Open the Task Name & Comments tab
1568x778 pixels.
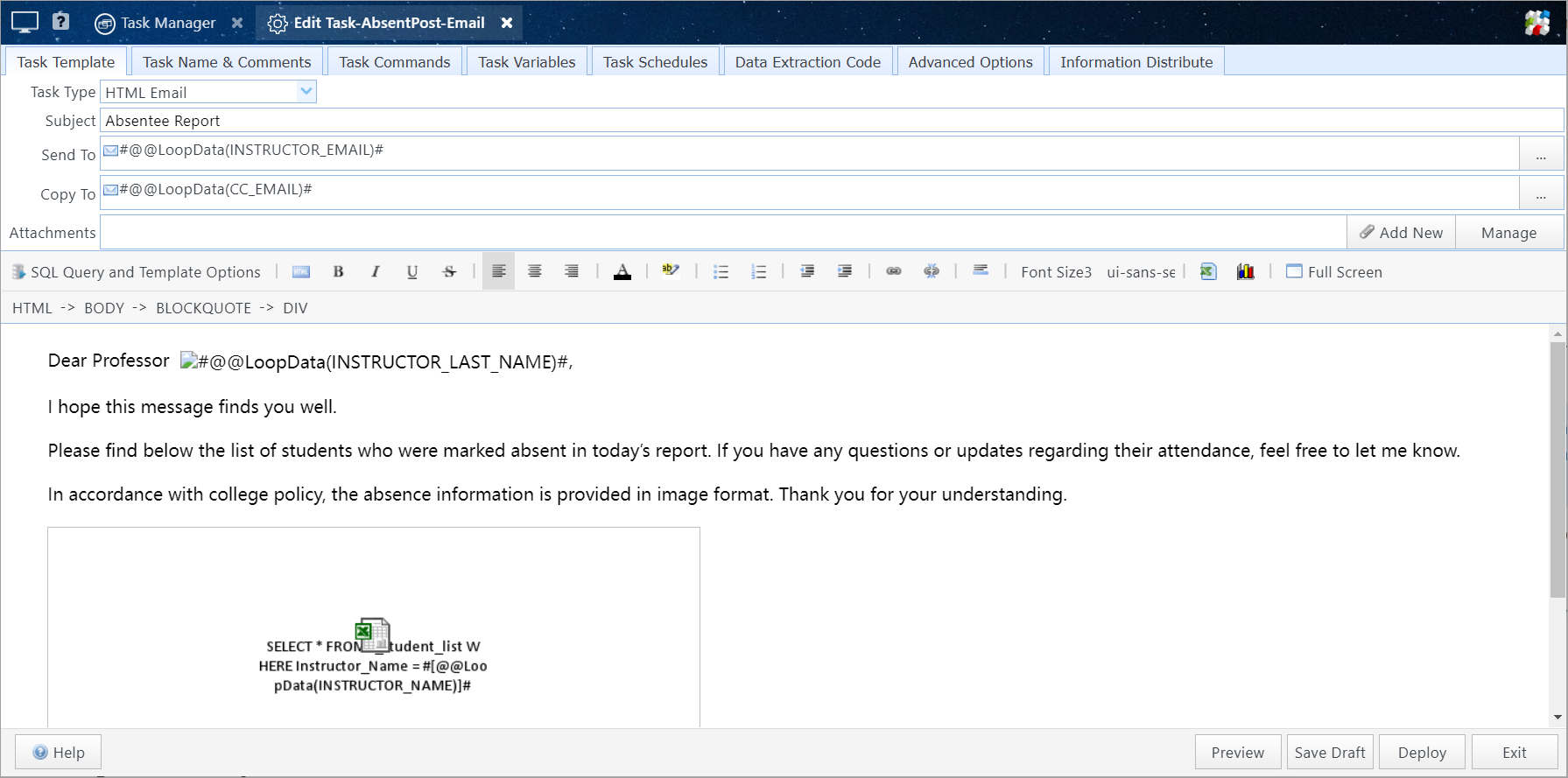pyautogui.click(x=227, y=62)
